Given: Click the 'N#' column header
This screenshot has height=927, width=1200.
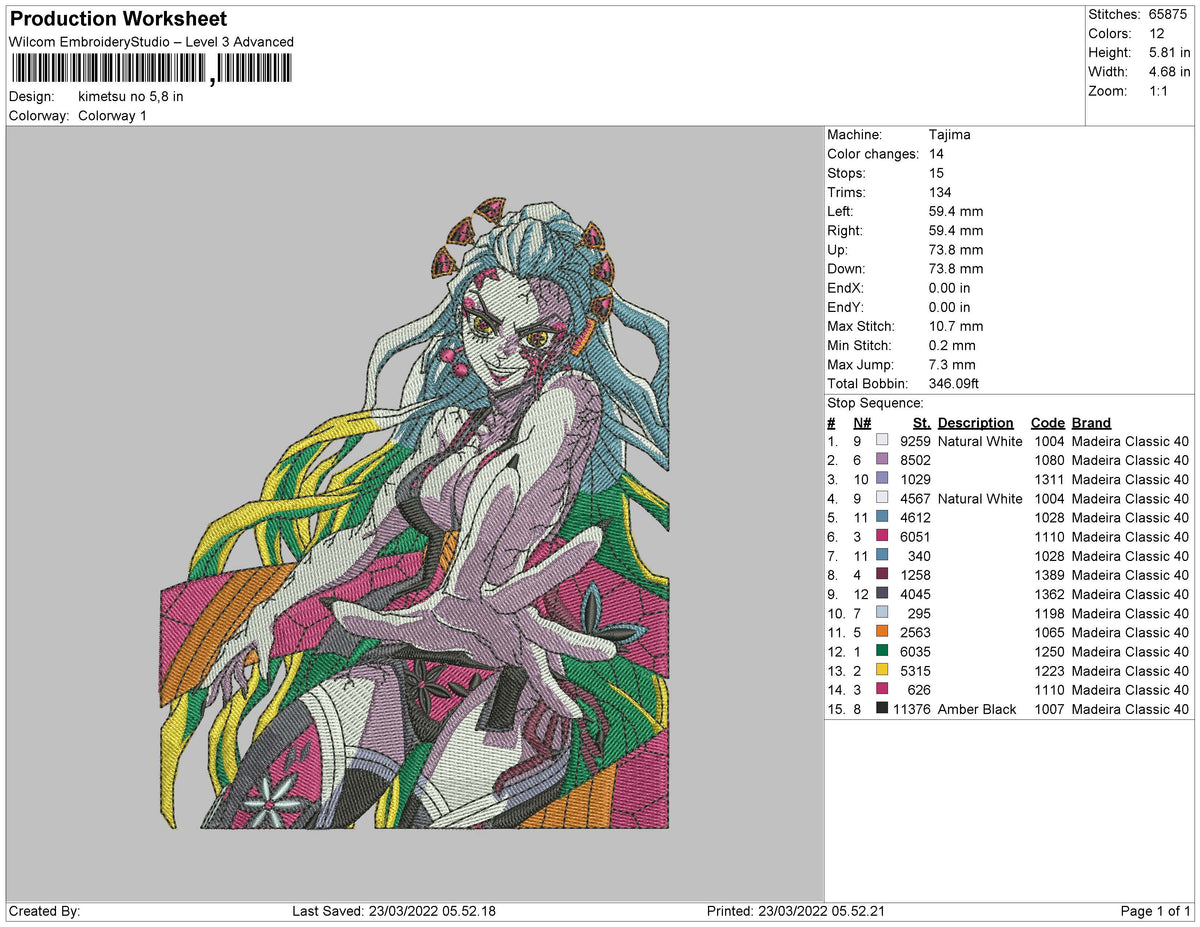Looking at the screenshot, I should pos(862,423).
